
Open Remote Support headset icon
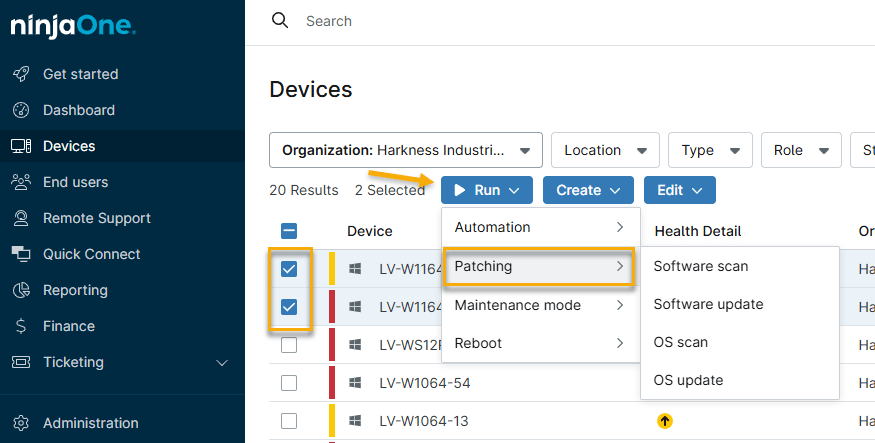tap(21, 218)
